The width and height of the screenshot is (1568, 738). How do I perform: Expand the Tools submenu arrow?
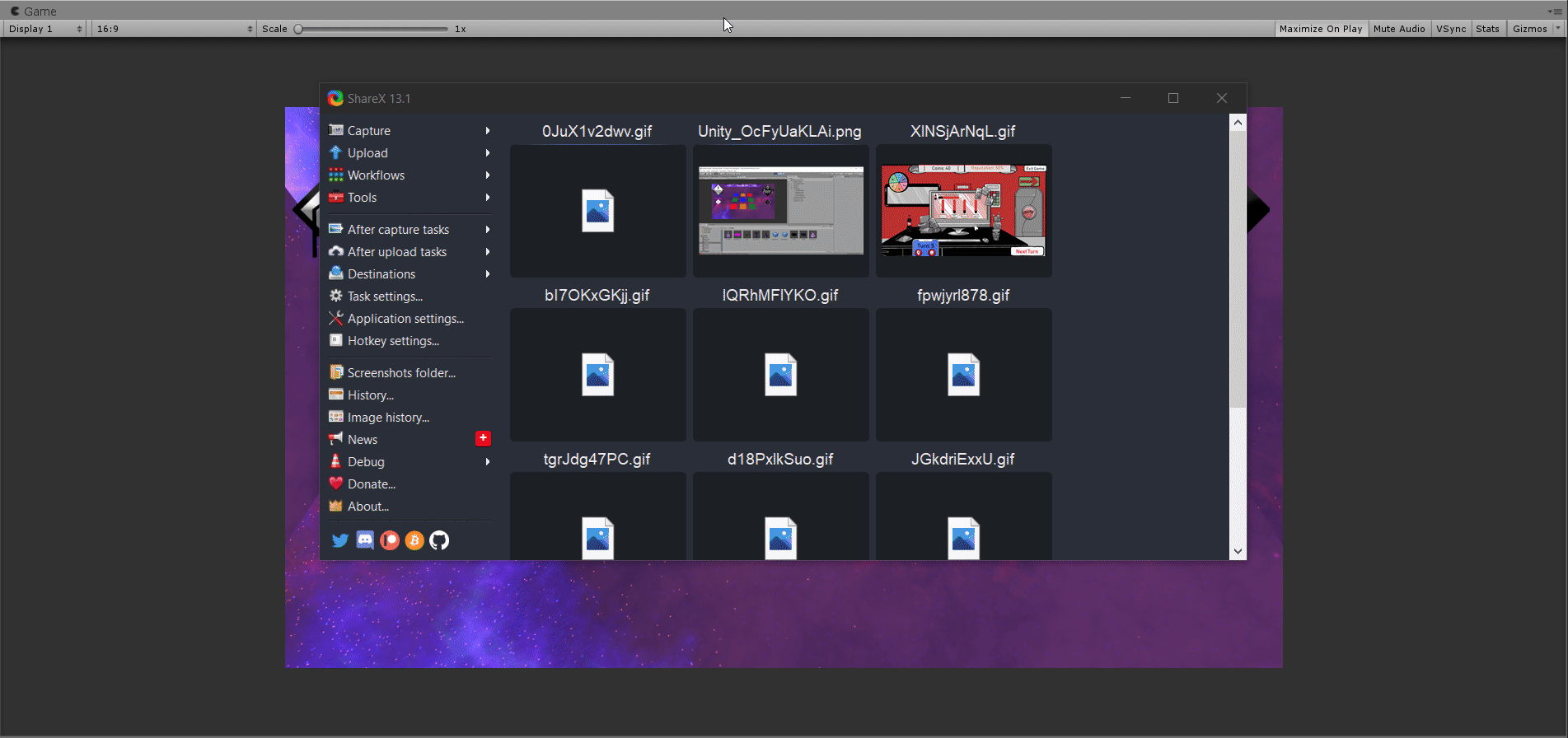[x=488, y=197]
